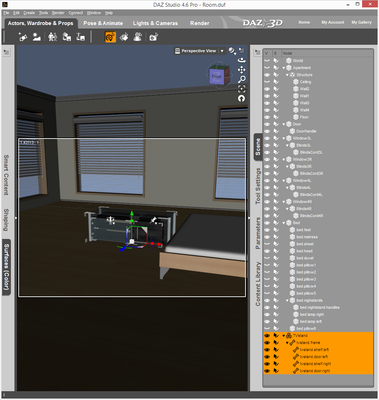379x400 pixels.
Task: Toggle visibility eye for Ceiling node
Action: (x=267, y=82)
